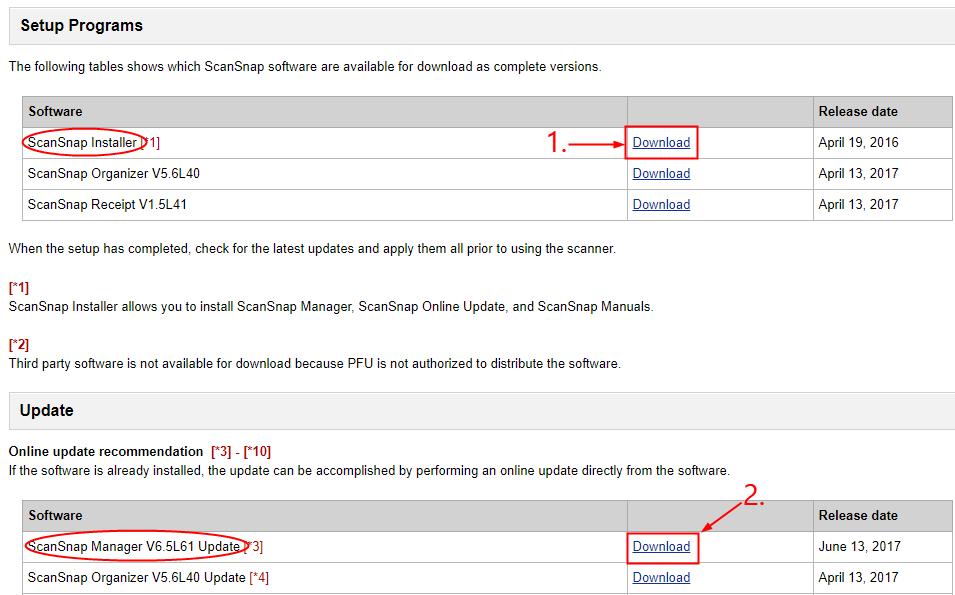Viewport: 955px width, 595px height.
Task: Open footnote [*1] beside ScanSnap Installer
Action: (150, 142)
